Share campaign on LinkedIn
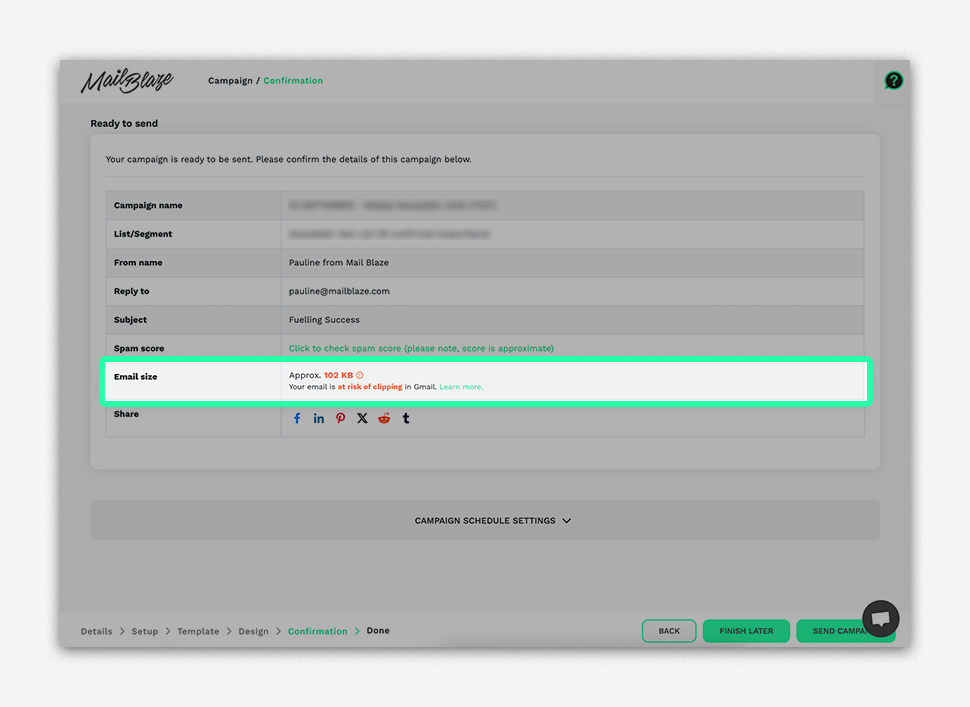The image size is (970, 707). click(319, 419)
